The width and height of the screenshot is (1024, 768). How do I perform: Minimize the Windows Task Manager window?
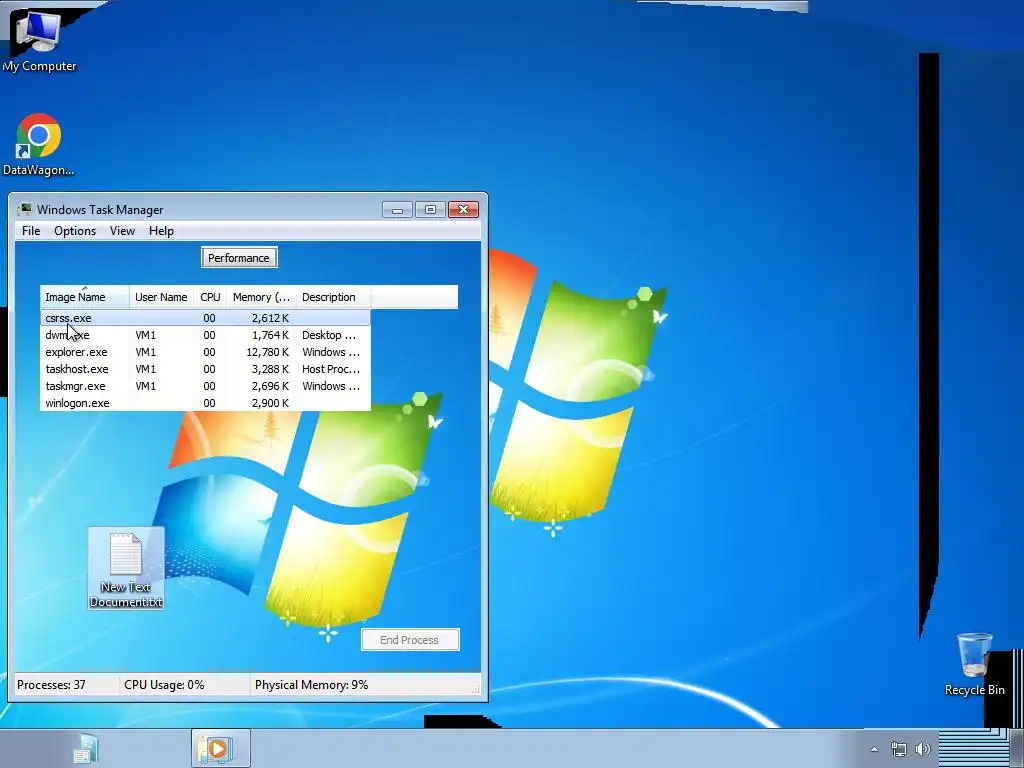397,210
